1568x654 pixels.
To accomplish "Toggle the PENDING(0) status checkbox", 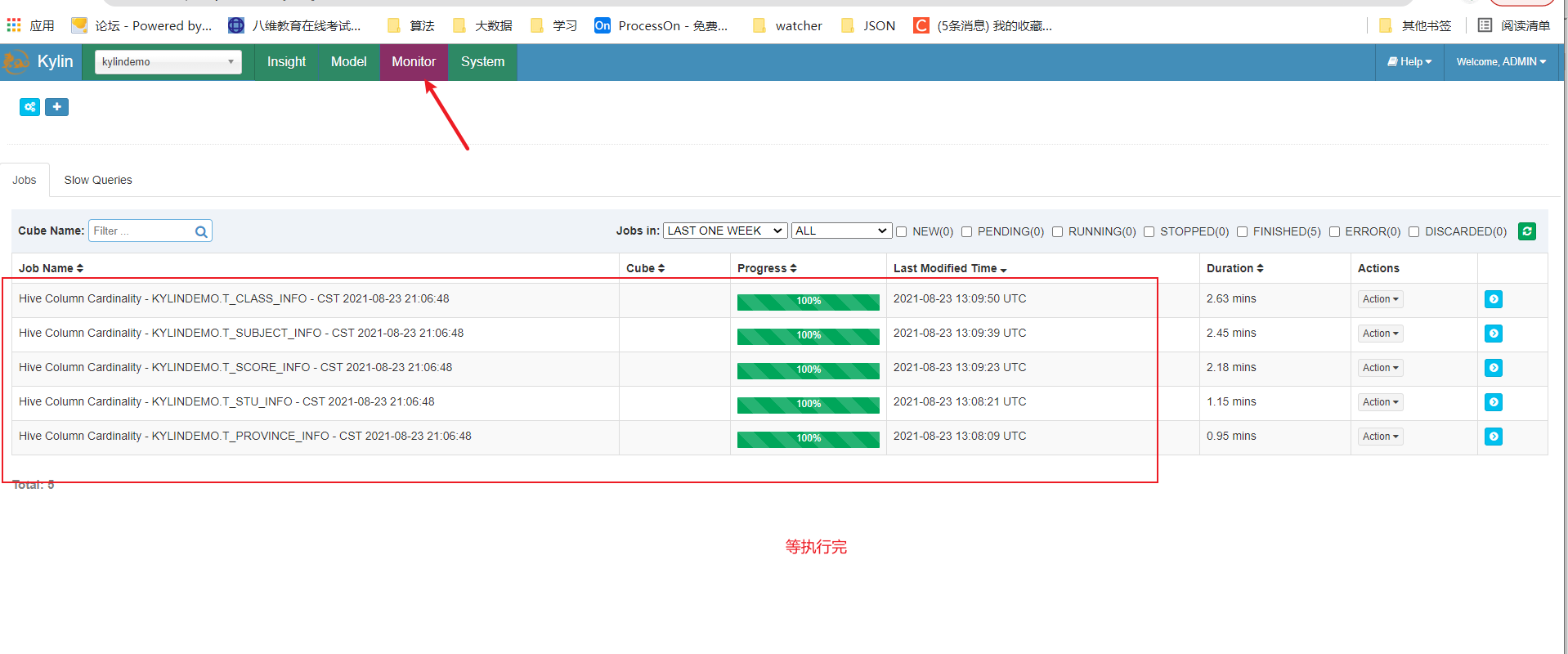I will [x=966, y=232].
